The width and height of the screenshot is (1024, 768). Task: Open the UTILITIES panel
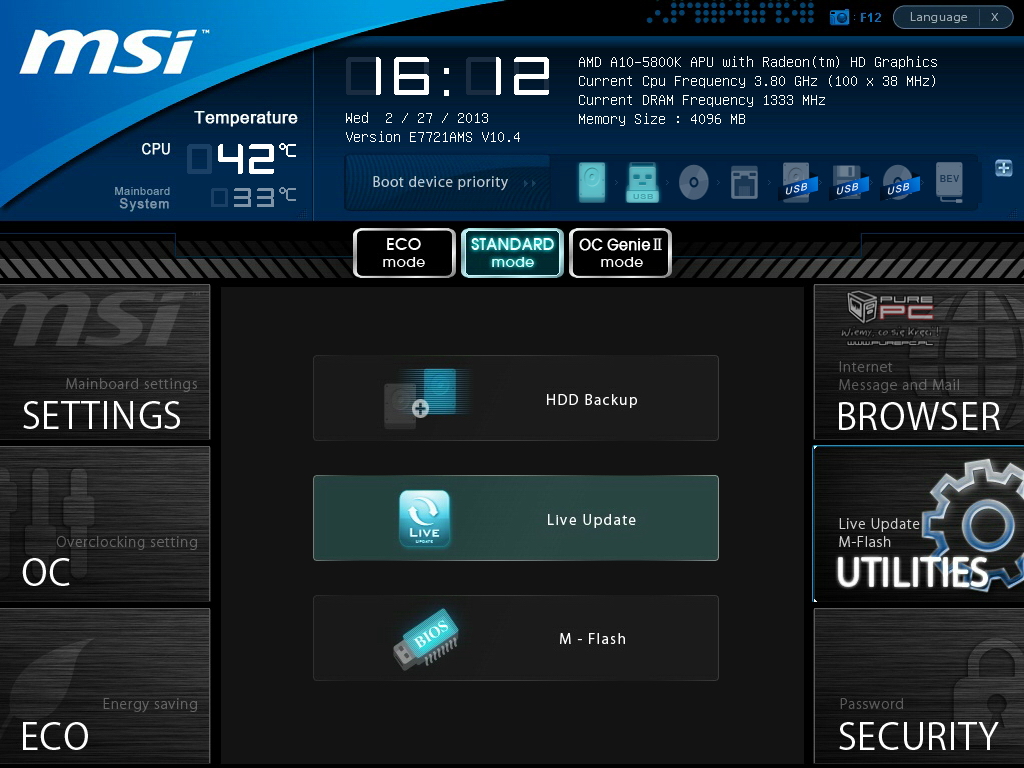click(919, 524)
